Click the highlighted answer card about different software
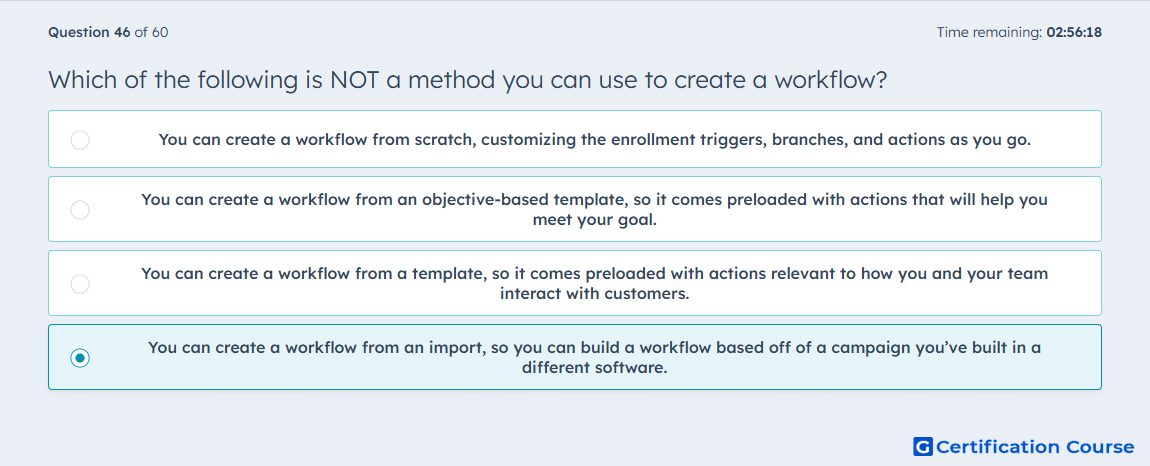 click(x=575, y=357)
